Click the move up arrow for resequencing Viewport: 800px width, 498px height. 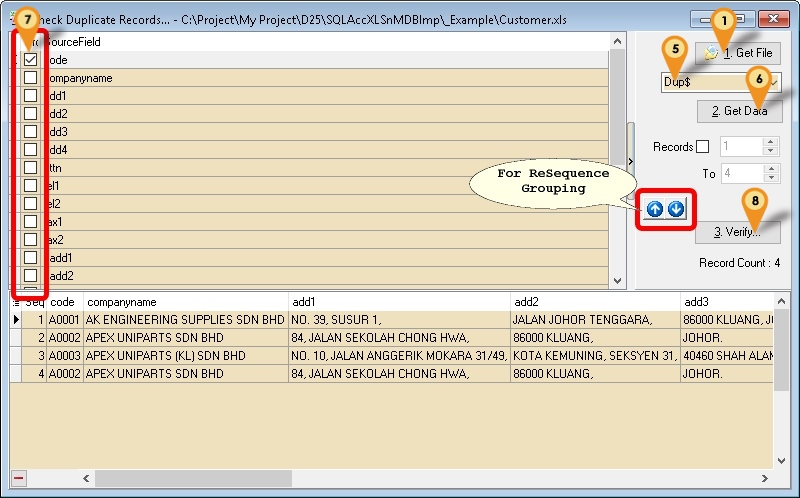pos(656,209)
